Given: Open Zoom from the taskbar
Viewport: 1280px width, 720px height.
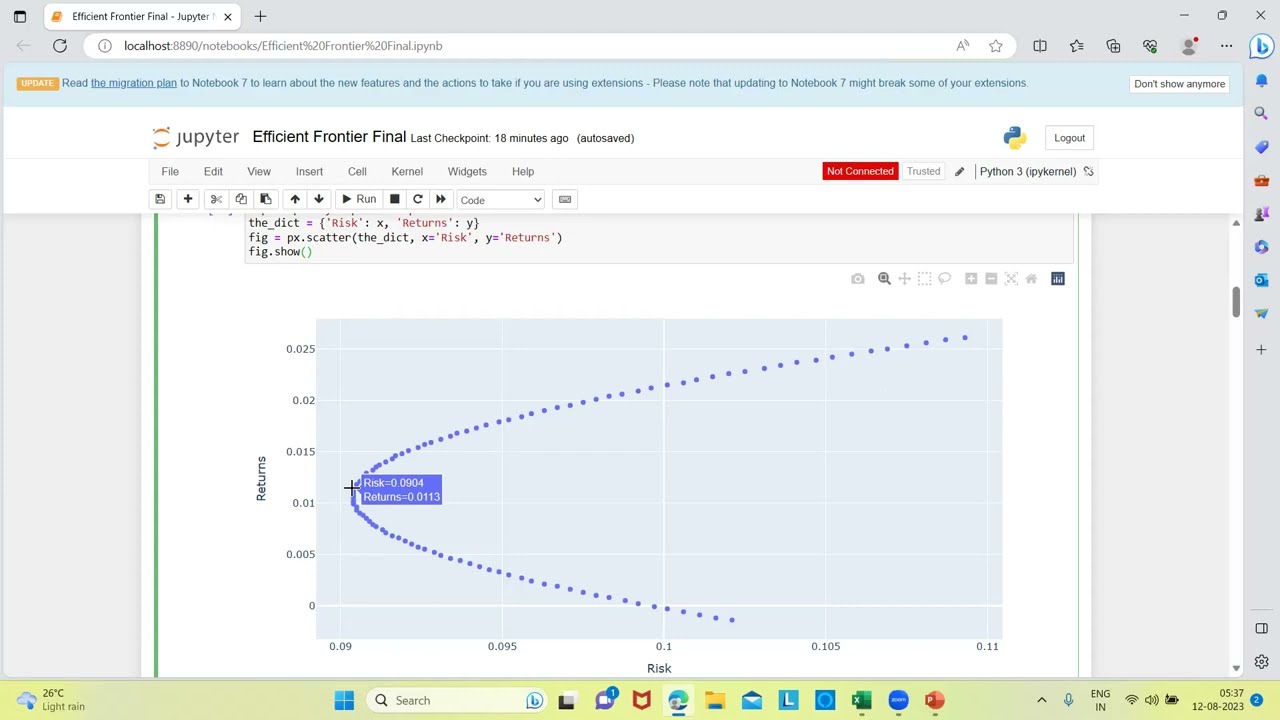Looking at the screenshot, I should (x=898, y=700).
